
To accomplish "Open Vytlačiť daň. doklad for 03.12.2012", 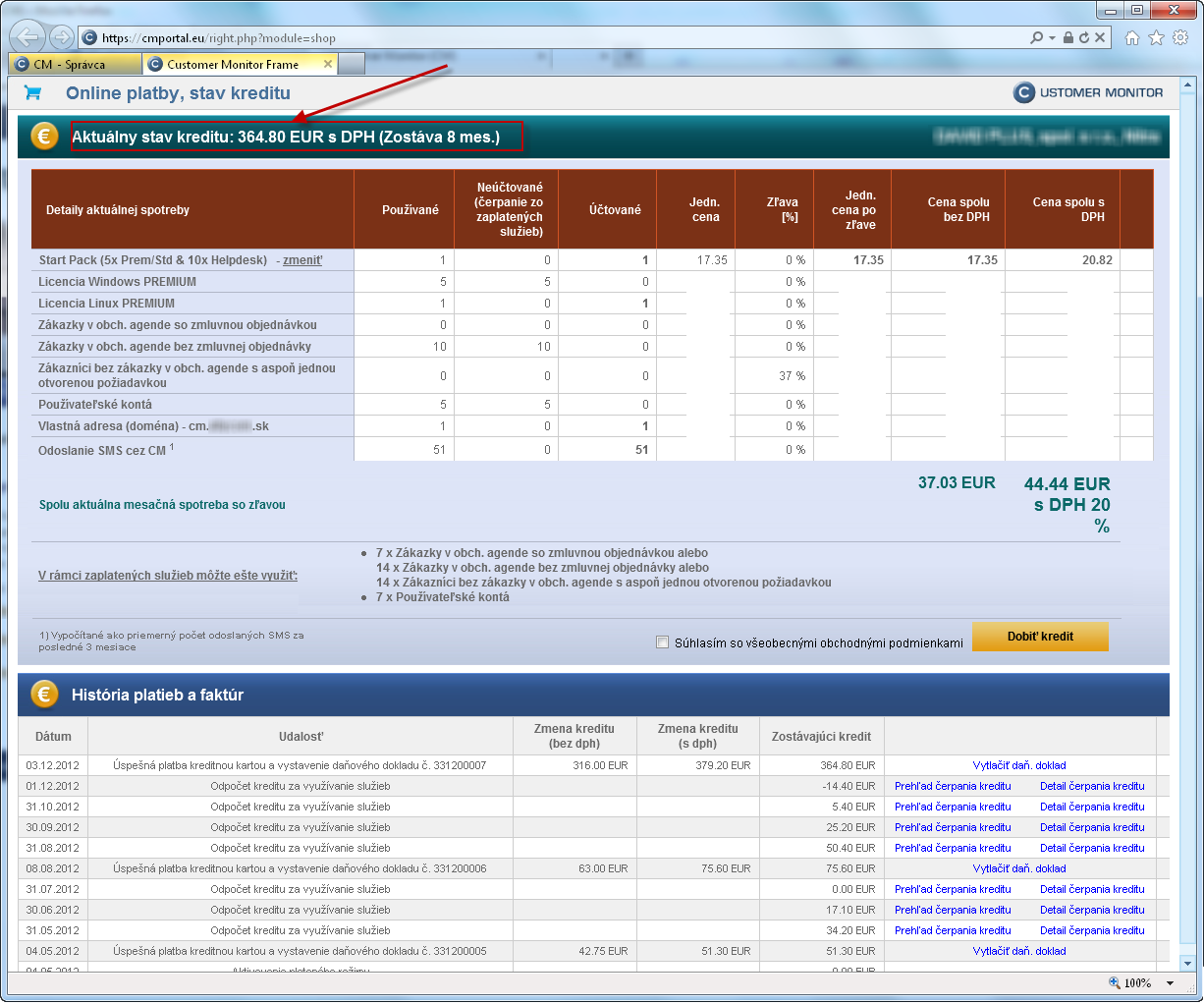I will click(x=1019, y=765).
